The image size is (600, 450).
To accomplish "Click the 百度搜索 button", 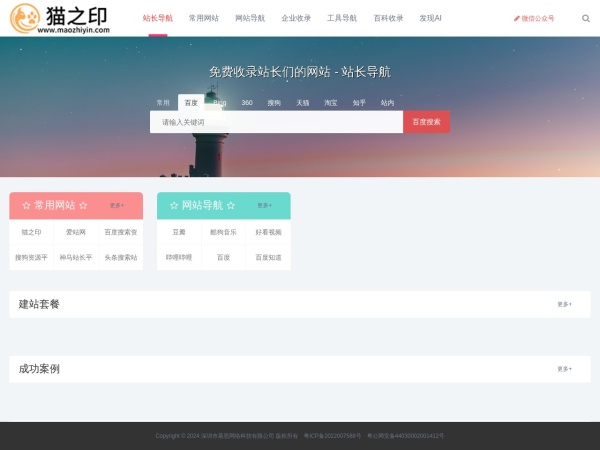I will (426, 122).
